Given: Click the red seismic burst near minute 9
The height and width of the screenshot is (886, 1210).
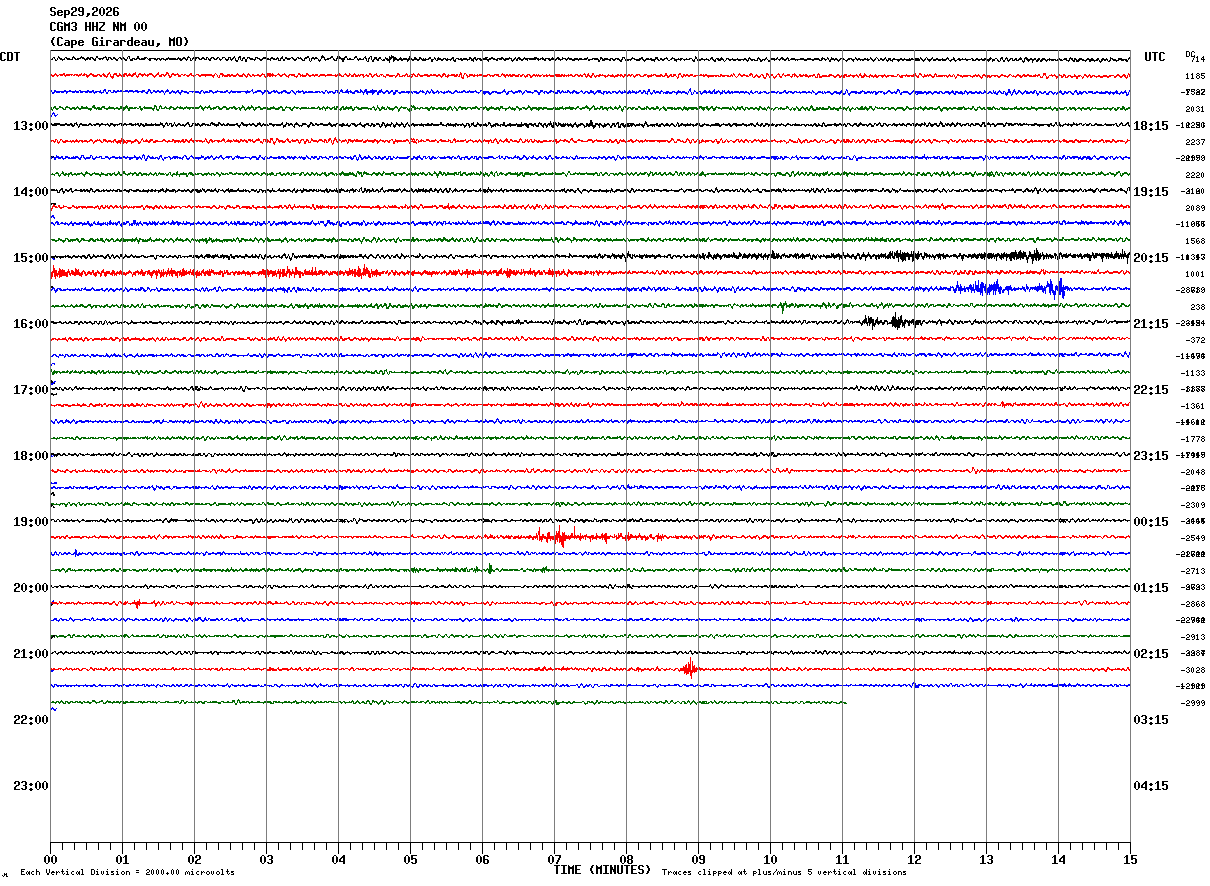Looking at the screenshot, I should [689, 668].
